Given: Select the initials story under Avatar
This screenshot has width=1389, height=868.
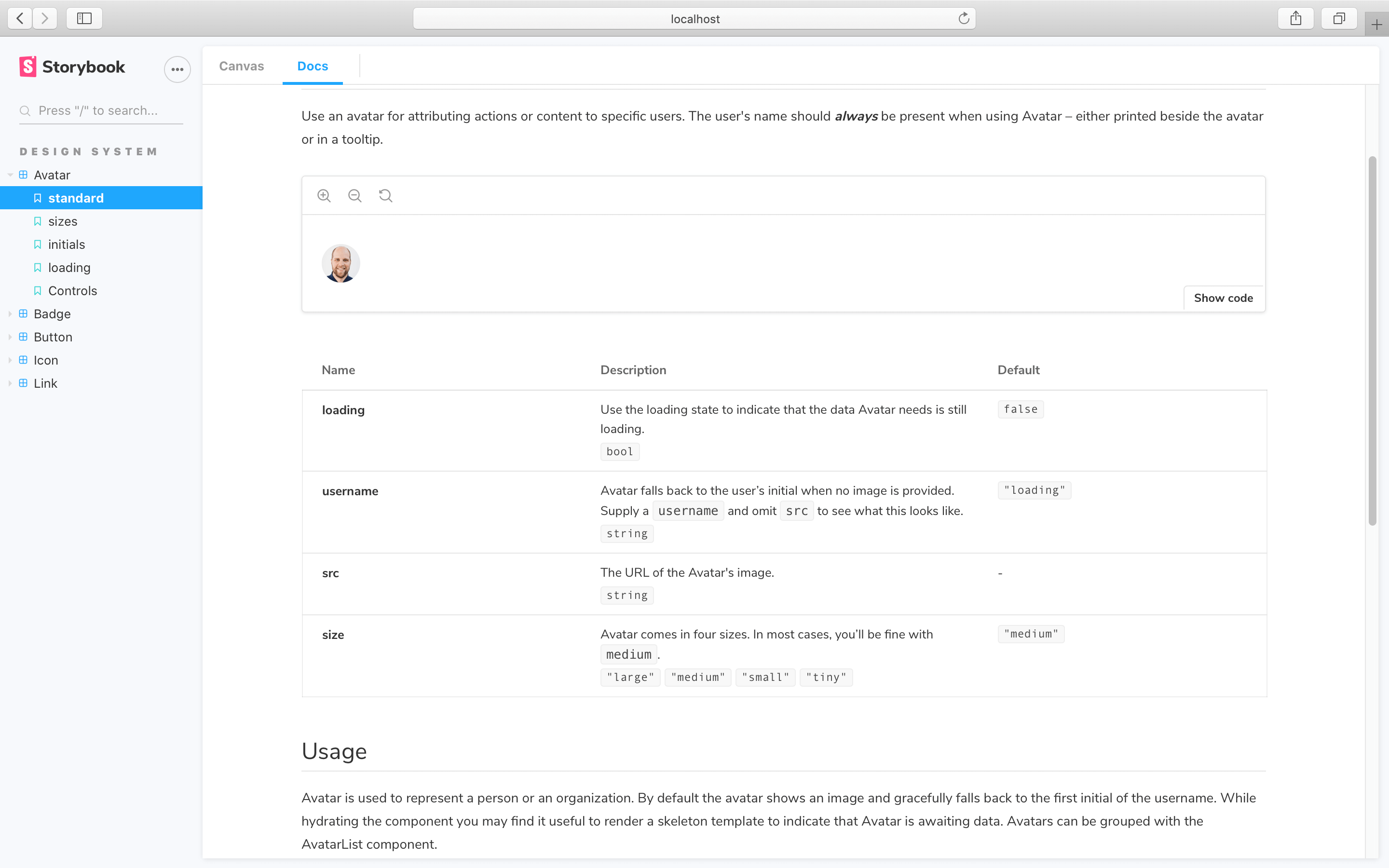Looking at the screenshot, I should click(x=67, y=244).
